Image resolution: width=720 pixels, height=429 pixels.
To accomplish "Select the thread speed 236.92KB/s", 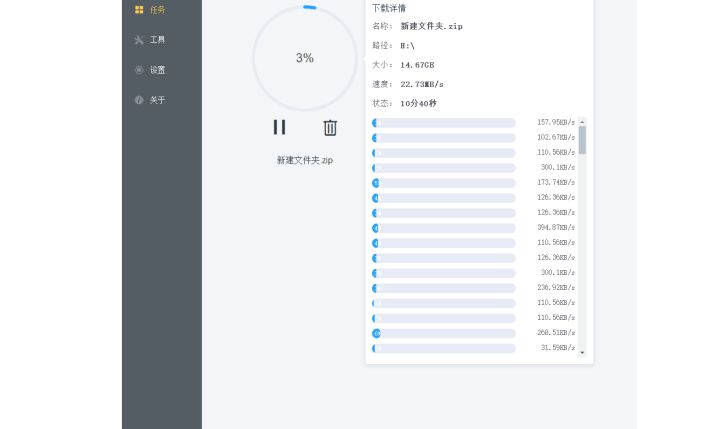I will 556,288.
